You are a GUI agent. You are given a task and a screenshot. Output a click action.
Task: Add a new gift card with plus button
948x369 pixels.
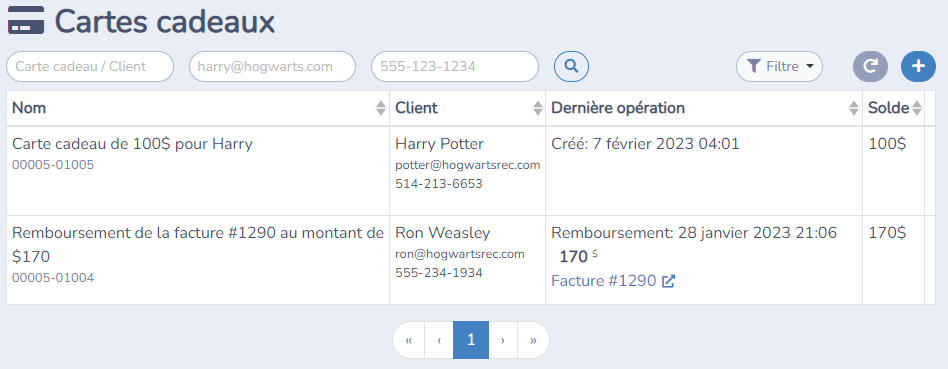tap(918, 66)
